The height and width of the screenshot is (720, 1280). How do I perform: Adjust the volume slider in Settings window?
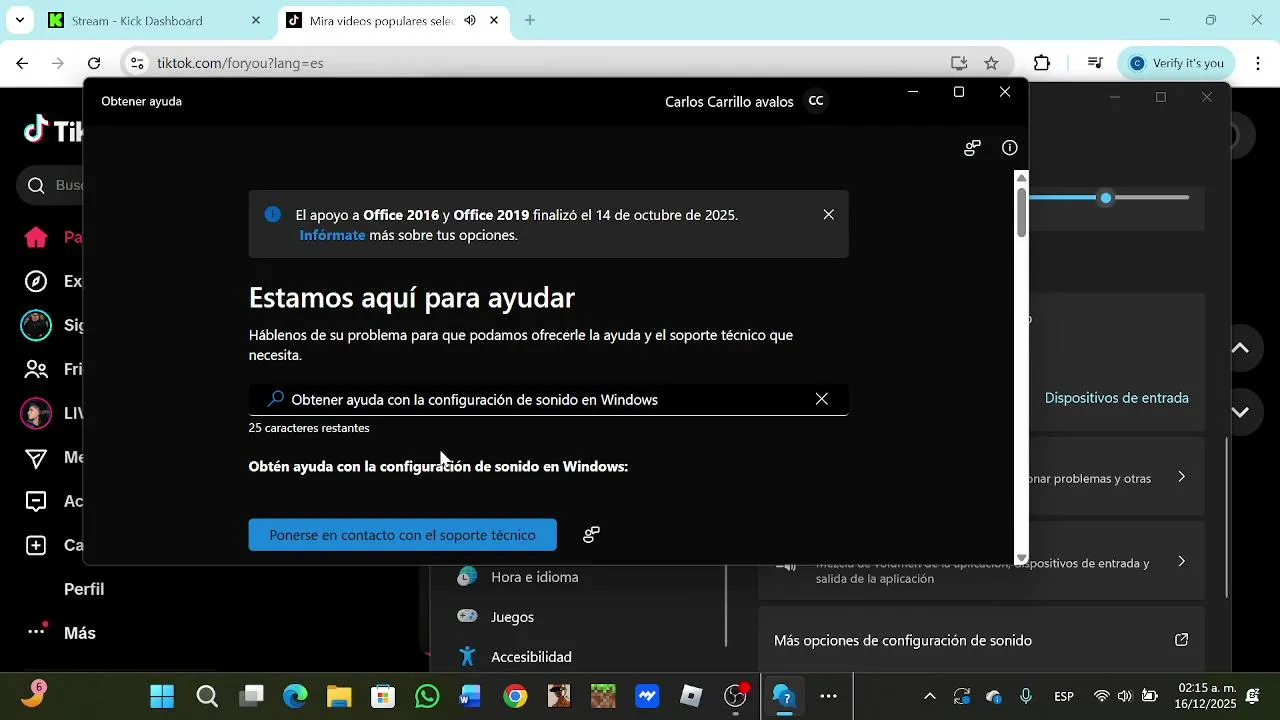pos(1106,198)
